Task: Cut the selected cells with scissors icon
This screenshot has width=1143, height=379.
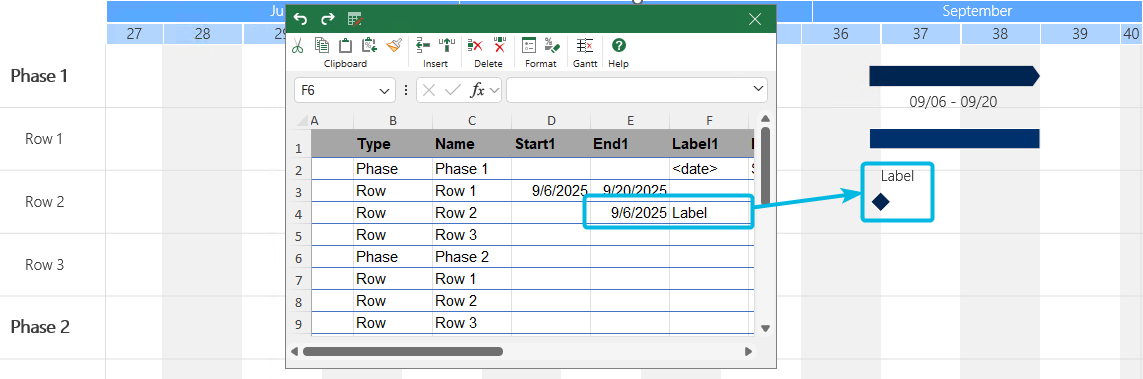Action: click(x=297, y=46)
